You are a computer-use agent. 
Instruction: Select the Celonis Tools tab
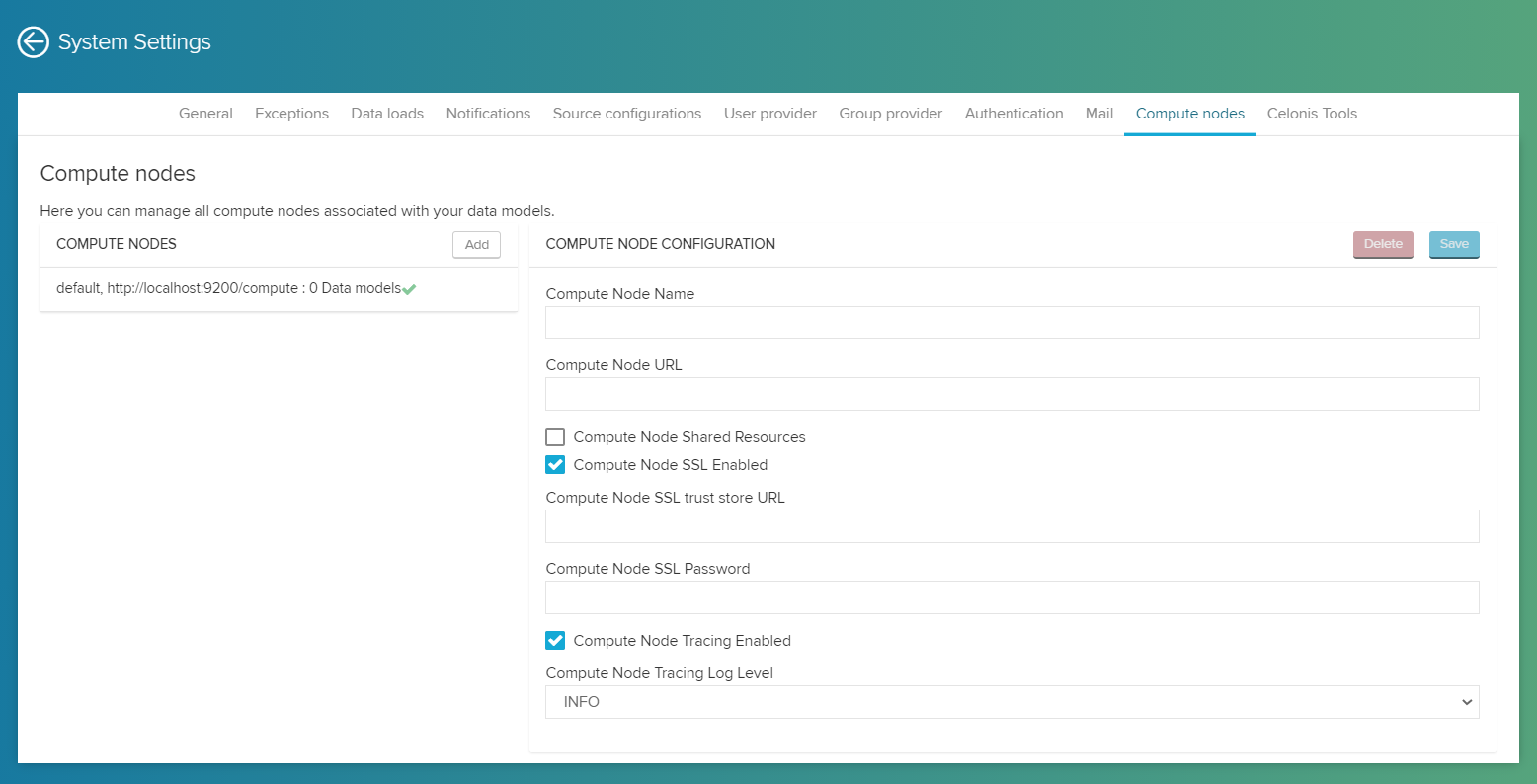(1312, 114)
